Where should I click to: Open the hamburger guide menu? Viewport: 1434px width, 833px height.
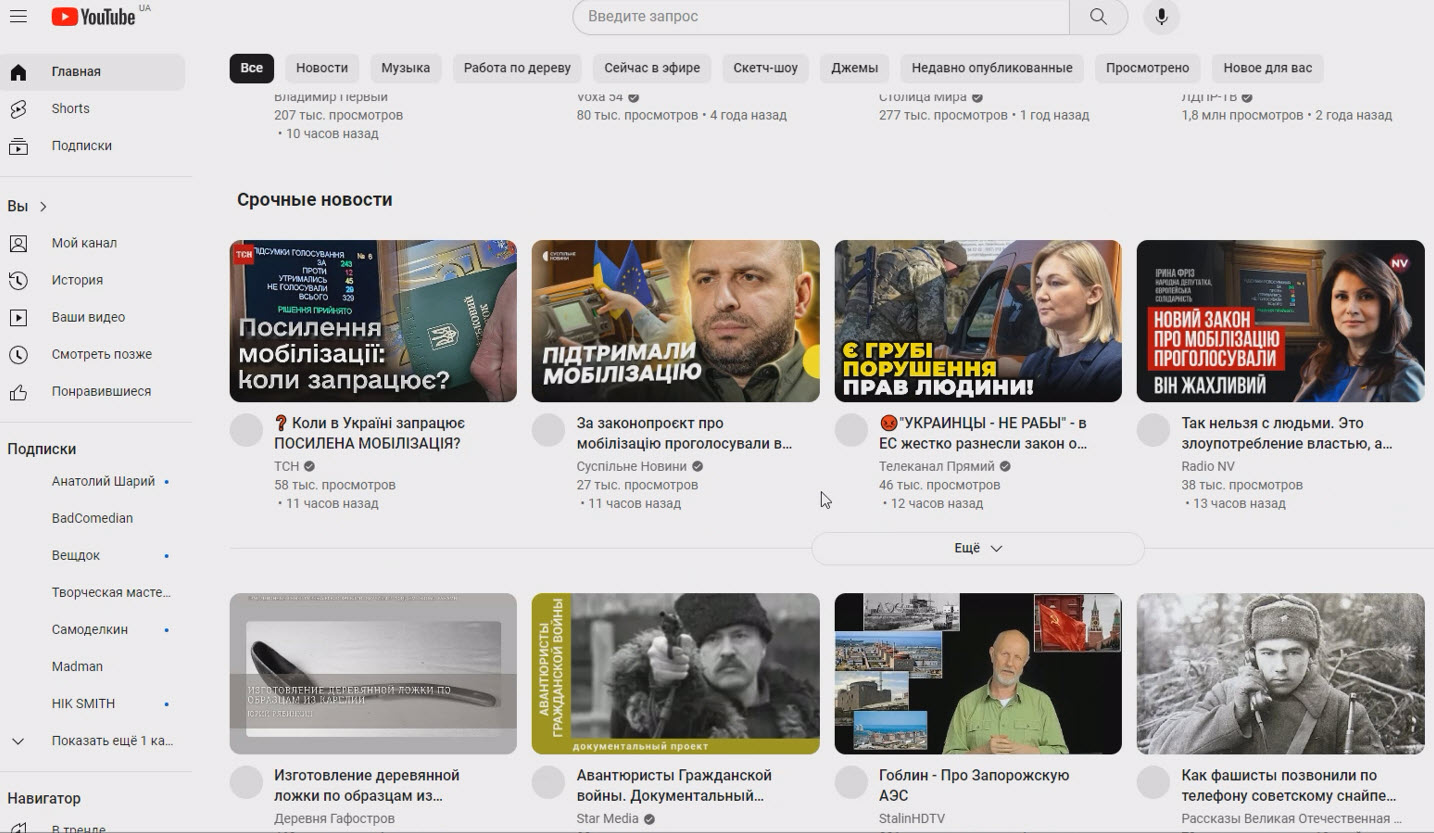pos(18,16)
